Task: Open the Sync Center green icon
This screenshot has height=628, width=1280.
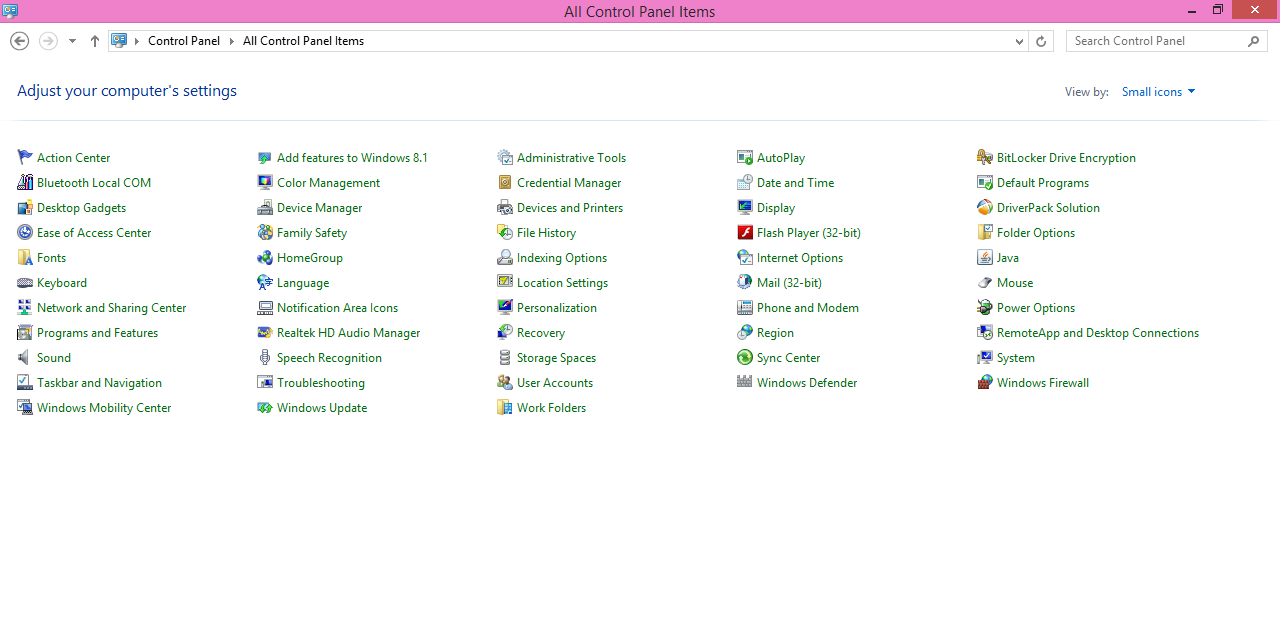Action: pyautogui.click(x=745, y=357)
